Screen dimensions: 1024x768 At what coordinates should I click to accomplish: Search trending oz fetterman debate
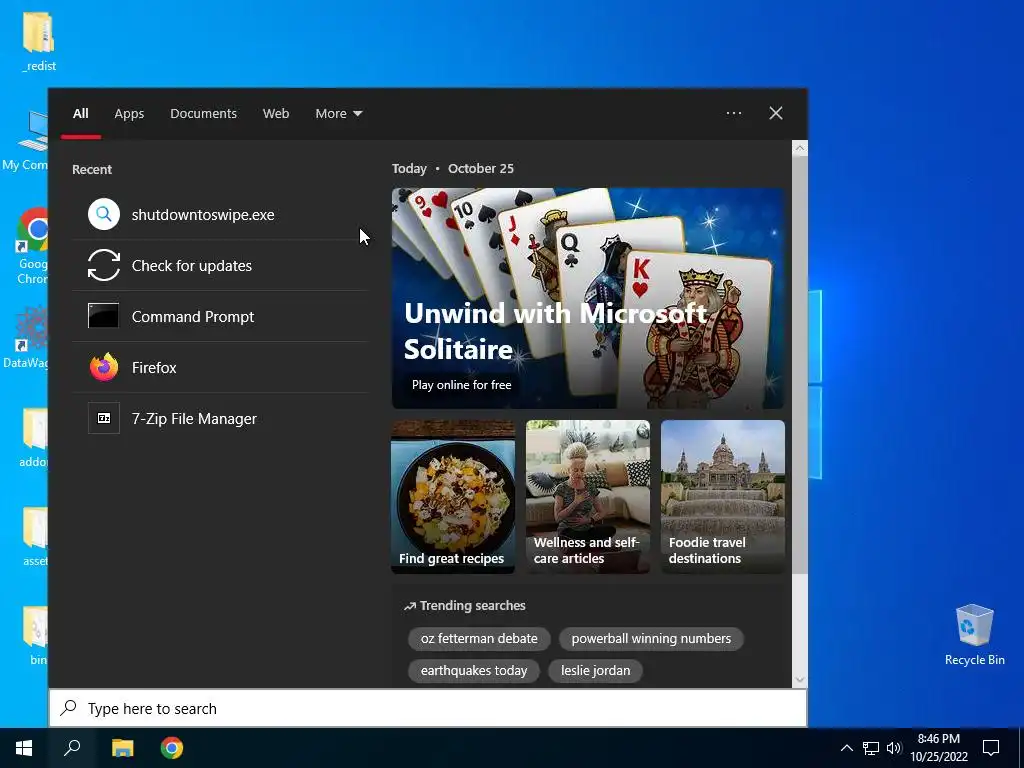click(479, 638)
